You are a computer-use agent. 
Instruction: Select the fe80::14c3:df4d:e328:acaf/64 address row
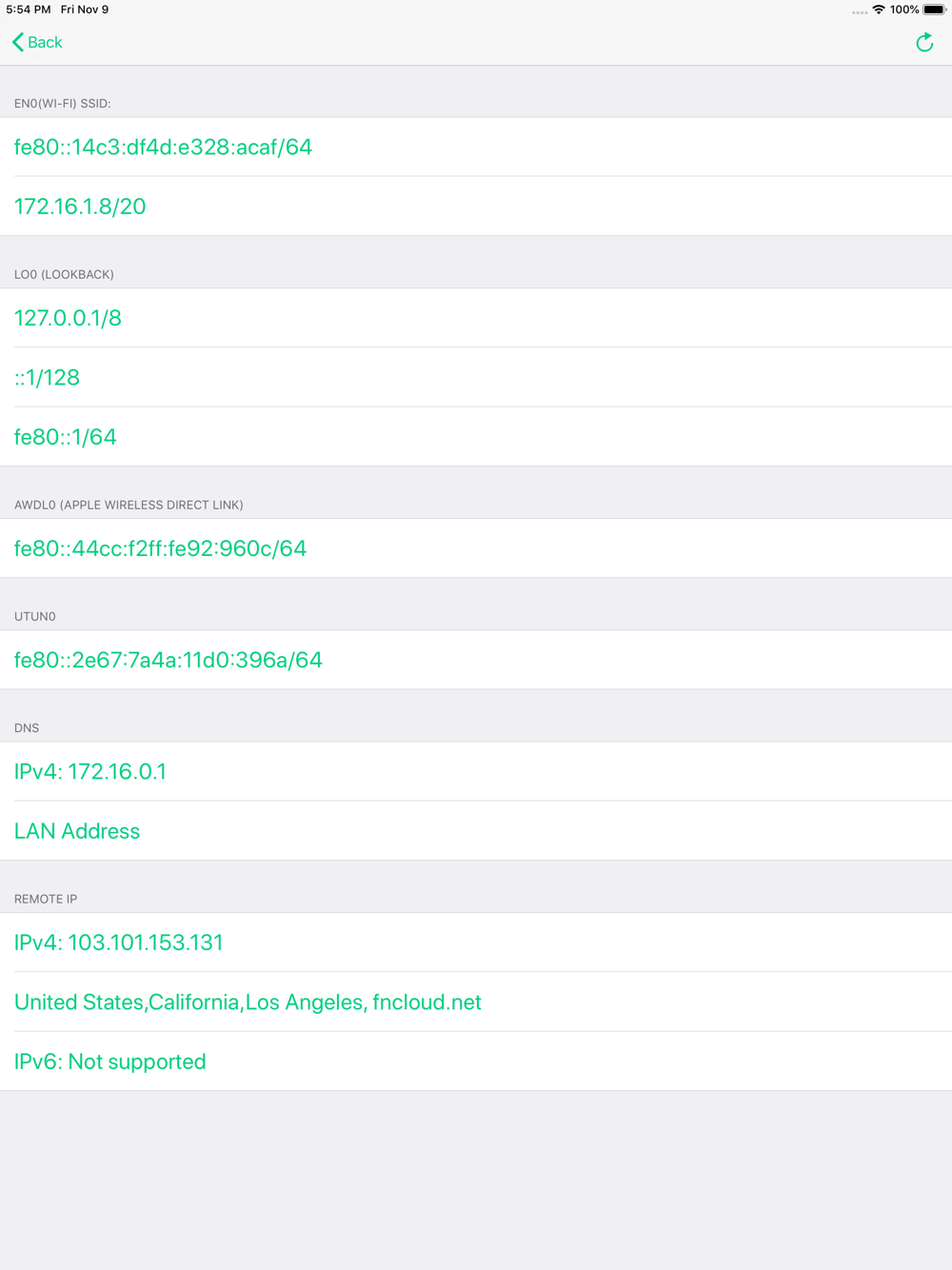(163, 148)
